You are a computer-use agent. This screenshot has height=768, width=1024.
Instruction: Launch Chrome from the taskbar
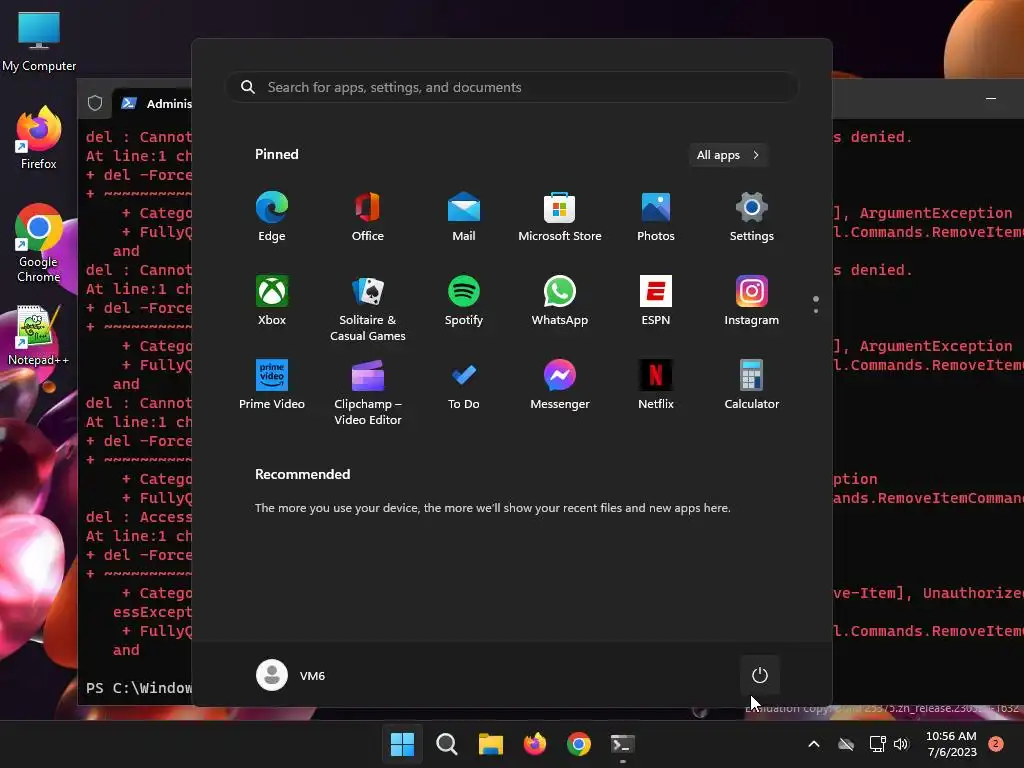[x=579, y=744]
